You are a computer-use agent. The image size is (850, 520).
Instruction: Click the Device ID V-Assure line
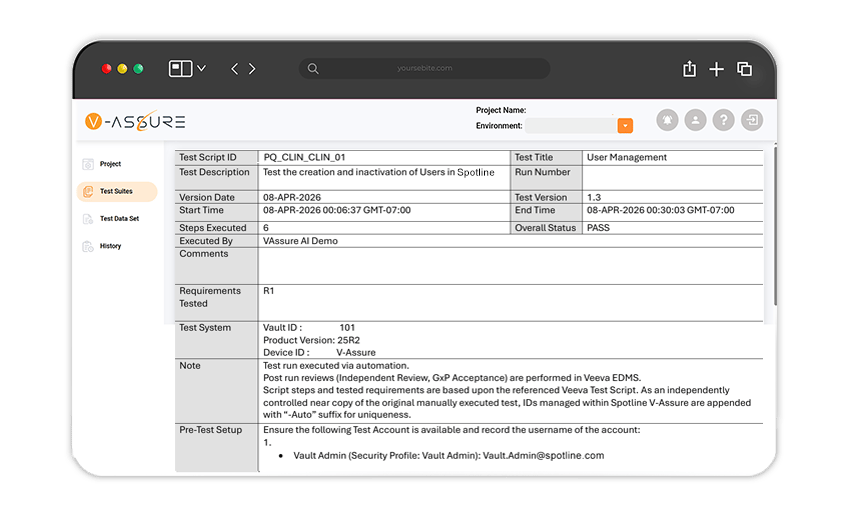click(x=319, y=352)
